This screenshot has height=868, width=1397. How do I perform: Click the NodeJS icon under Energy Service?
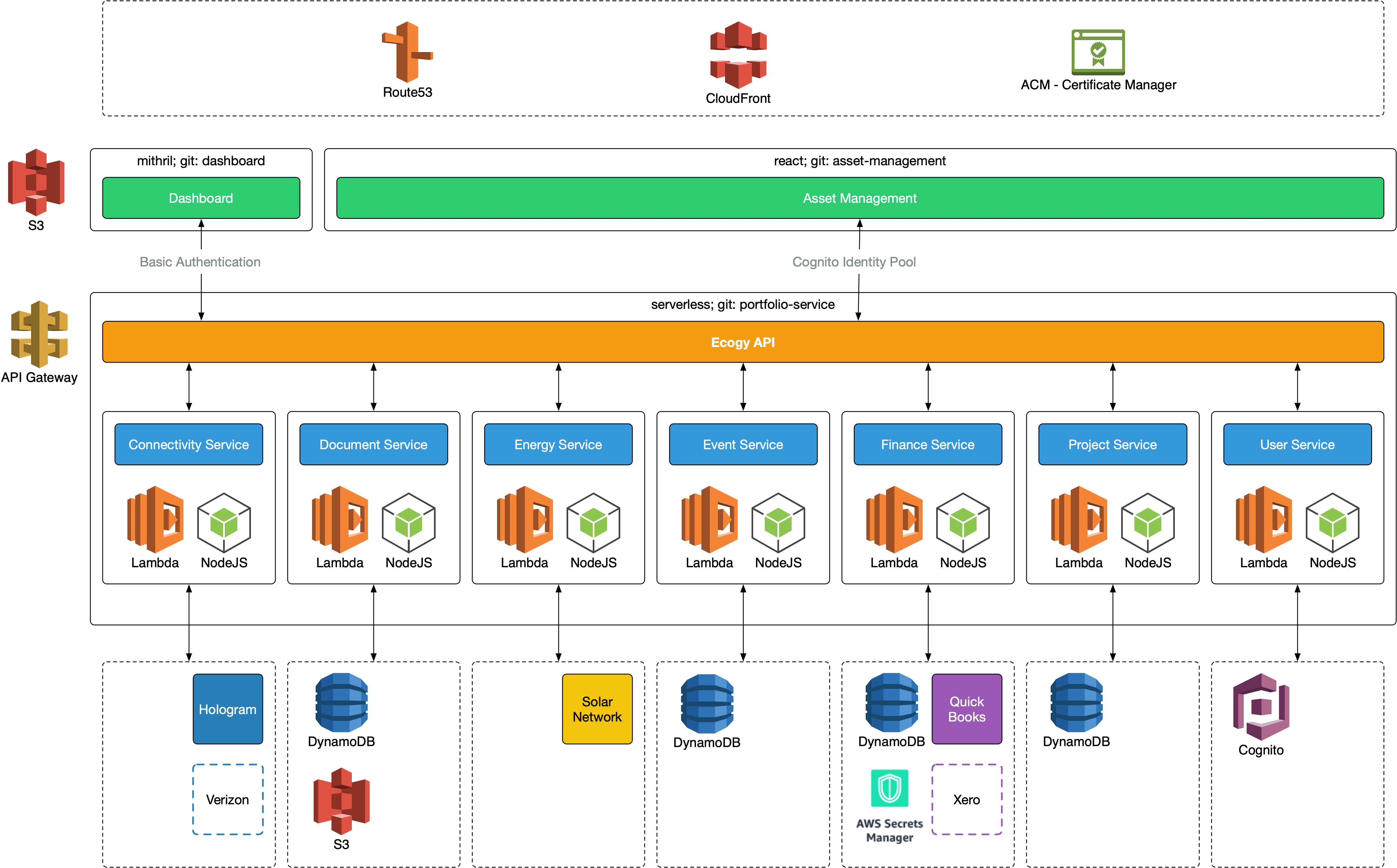click(593, 523)
